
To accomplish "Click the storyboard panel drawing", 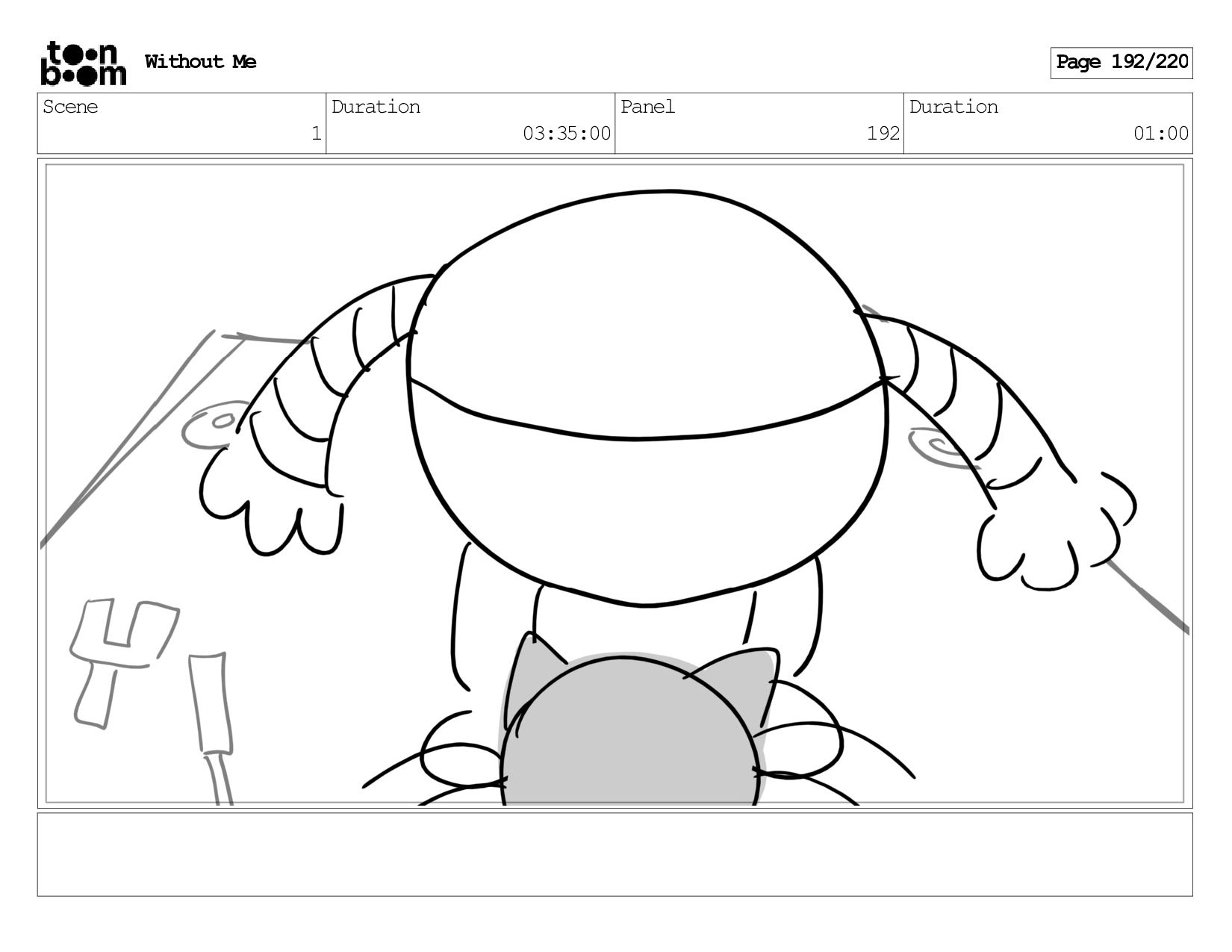I will pyautogui.click(x=615, y=484).
